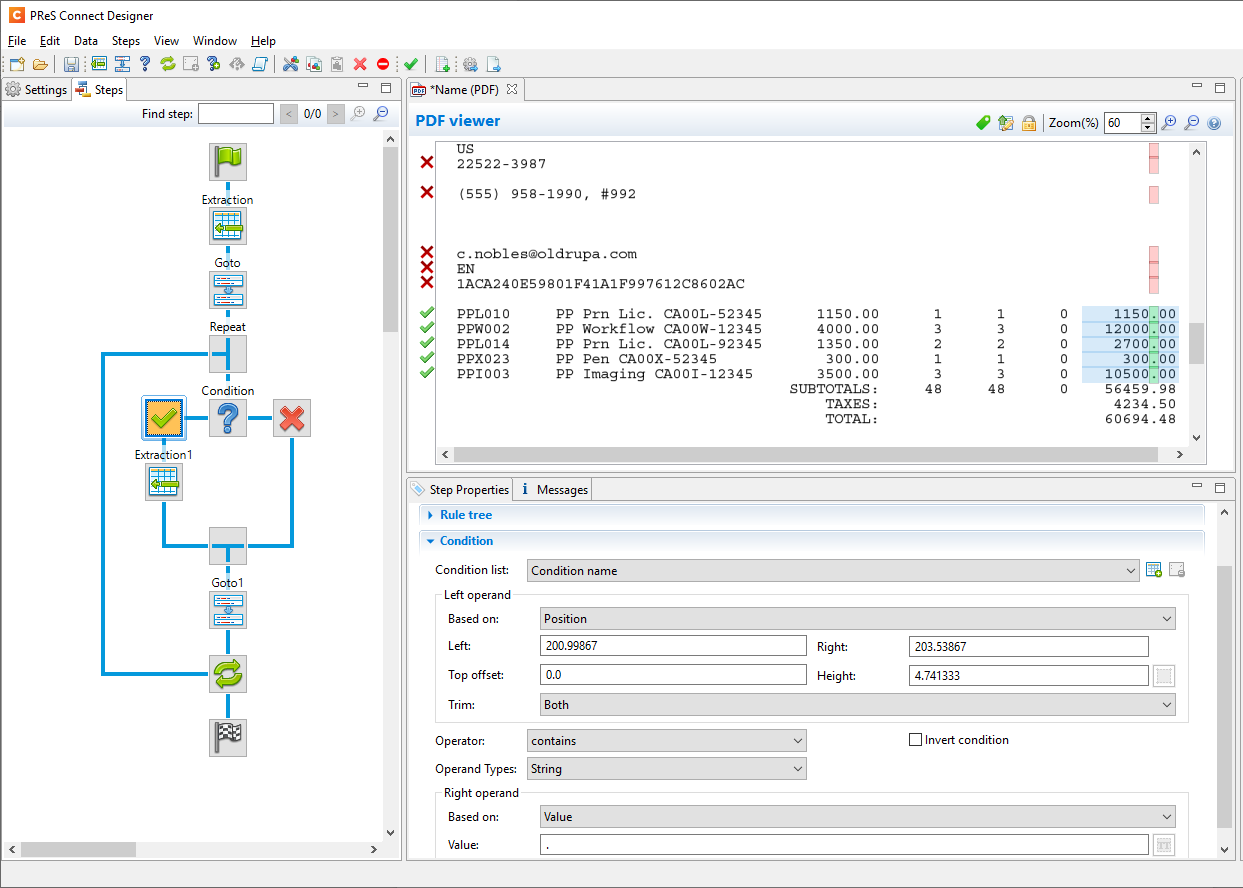Click the PDF viewer horizontal scrollbar
This screenshot has width=1243, height=888.
(x=800, y=454)
